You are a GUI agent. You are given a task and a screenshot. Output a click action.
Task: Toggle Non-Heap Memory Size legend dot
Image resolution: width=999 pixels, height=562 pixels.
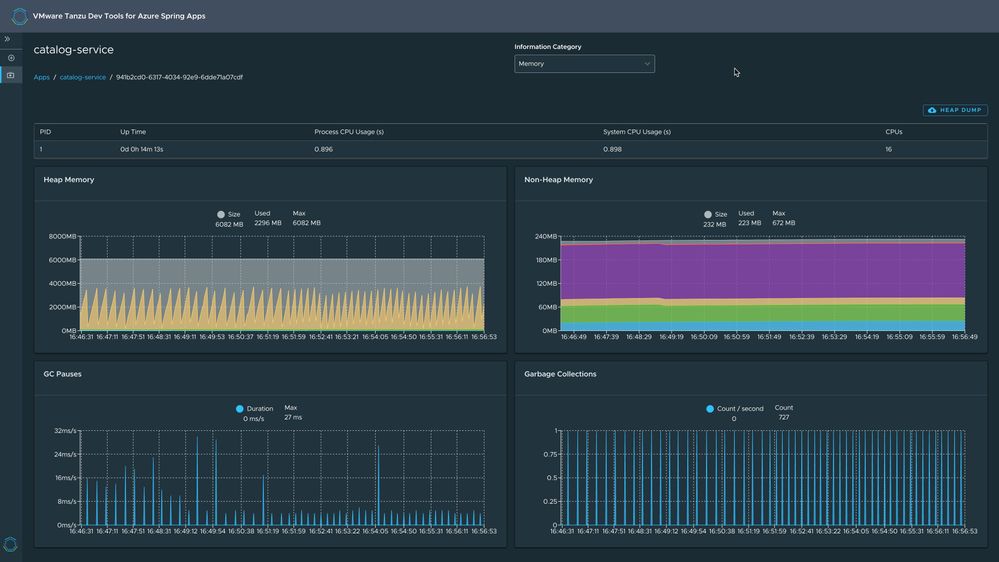(707, 215)
